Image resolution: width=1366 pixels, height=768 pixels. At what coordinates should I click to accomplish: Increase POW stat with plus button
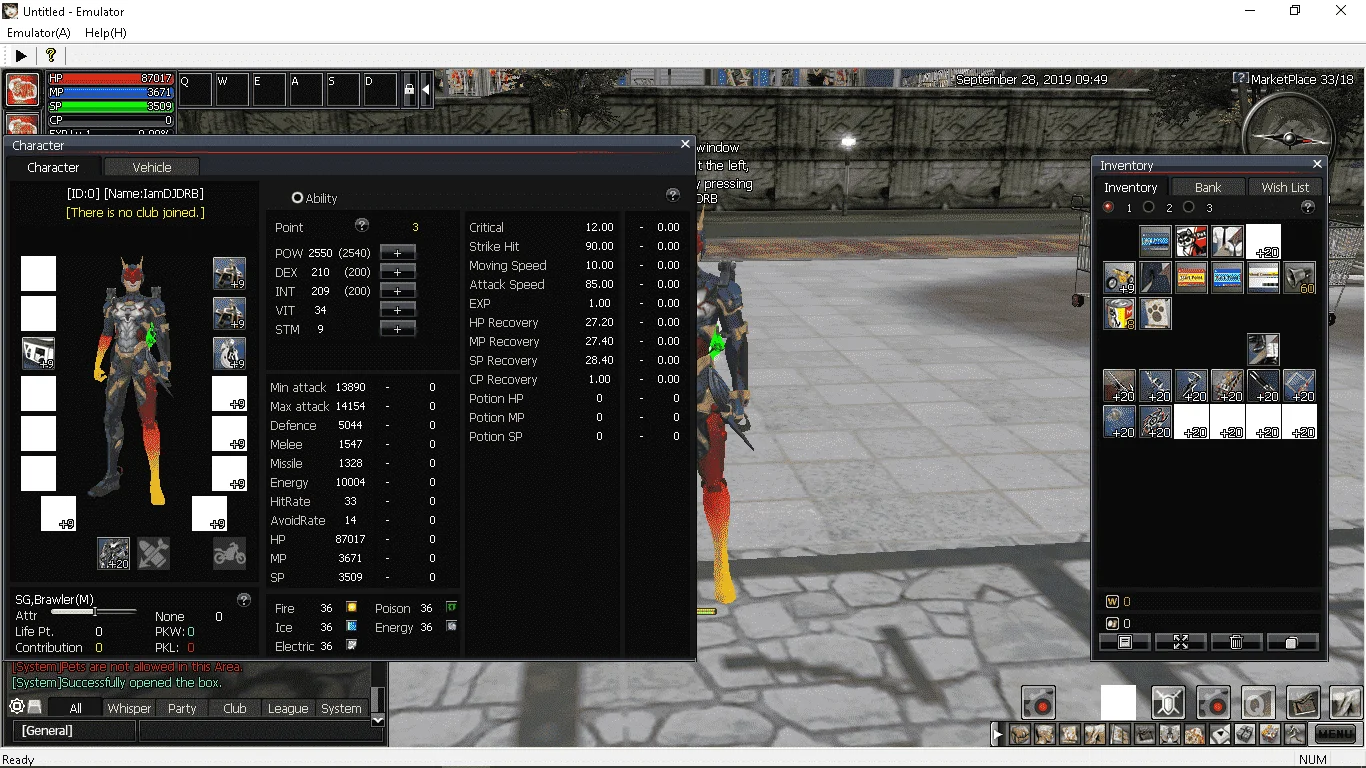coord(397,253)
